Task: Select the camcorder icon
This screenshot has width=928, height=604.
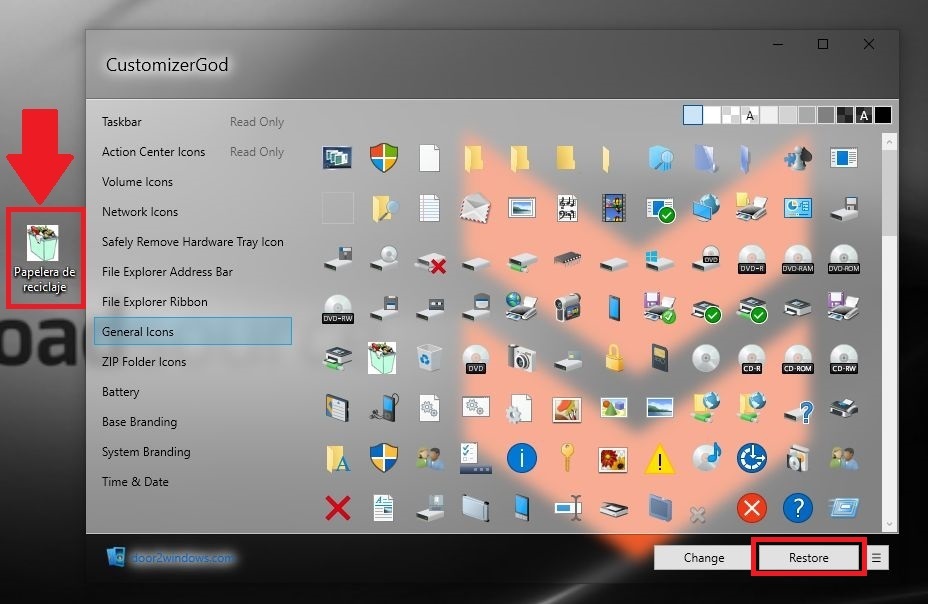Action: pyautogui.click(x=567, y=308)
